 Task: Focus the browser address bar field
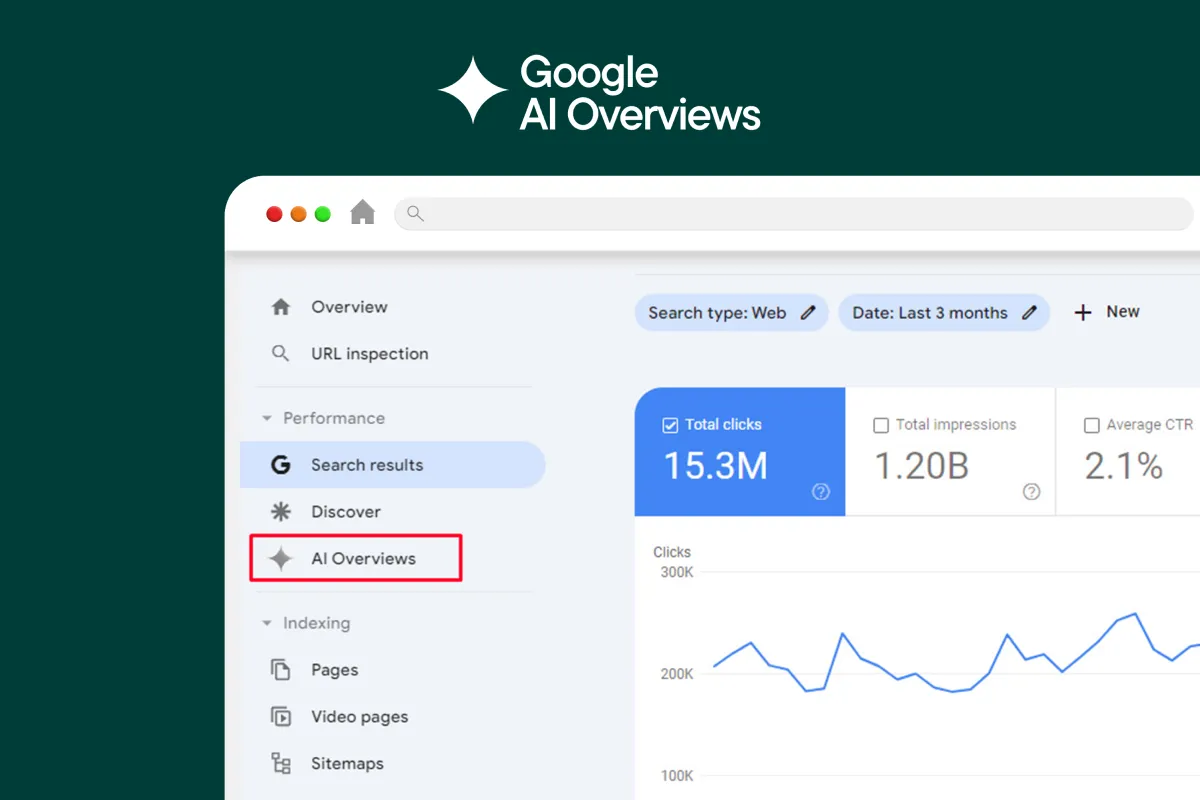794,213
